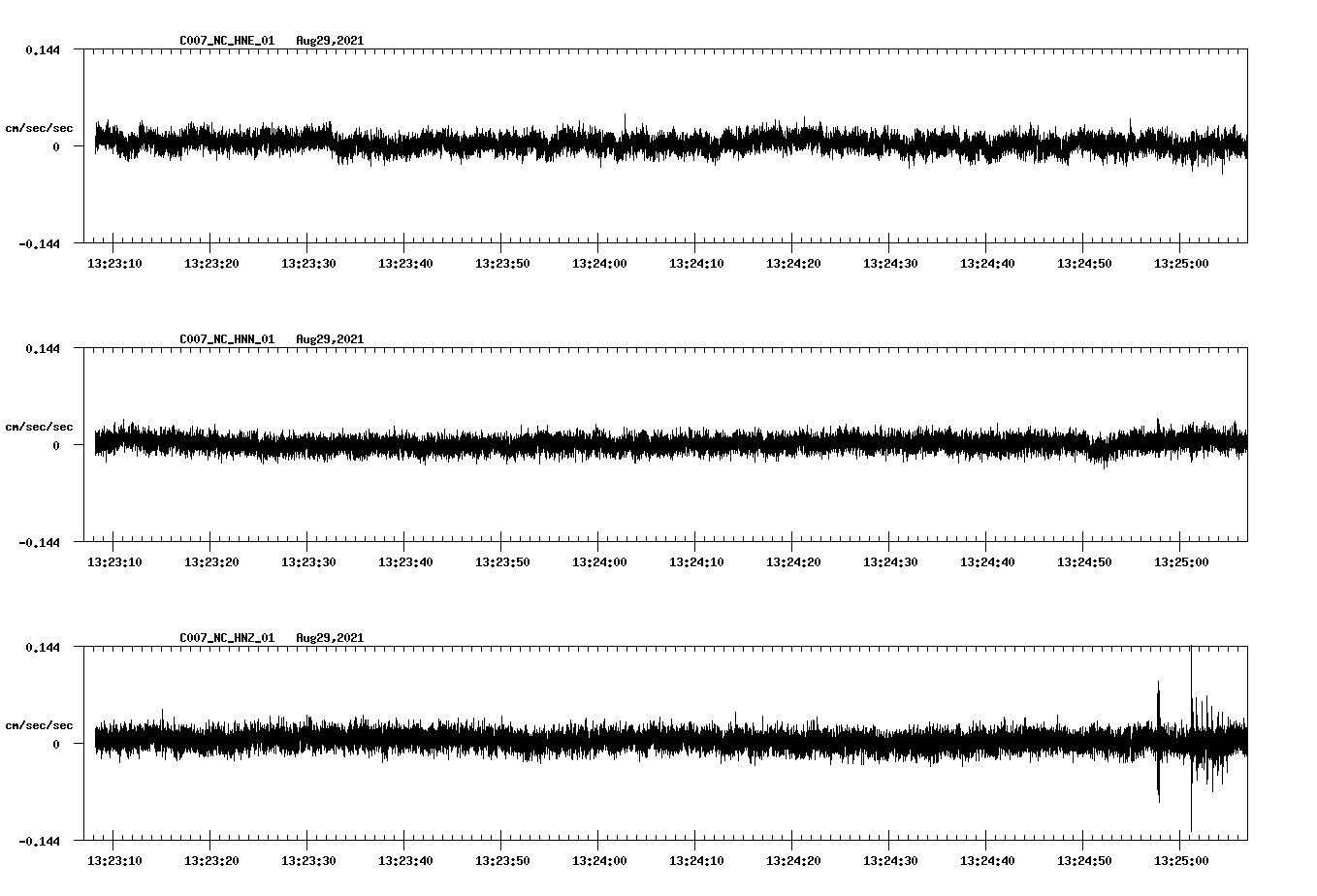Click the zero label on HNE y-axis
The image size is (1317, 896).
(56, 146)
